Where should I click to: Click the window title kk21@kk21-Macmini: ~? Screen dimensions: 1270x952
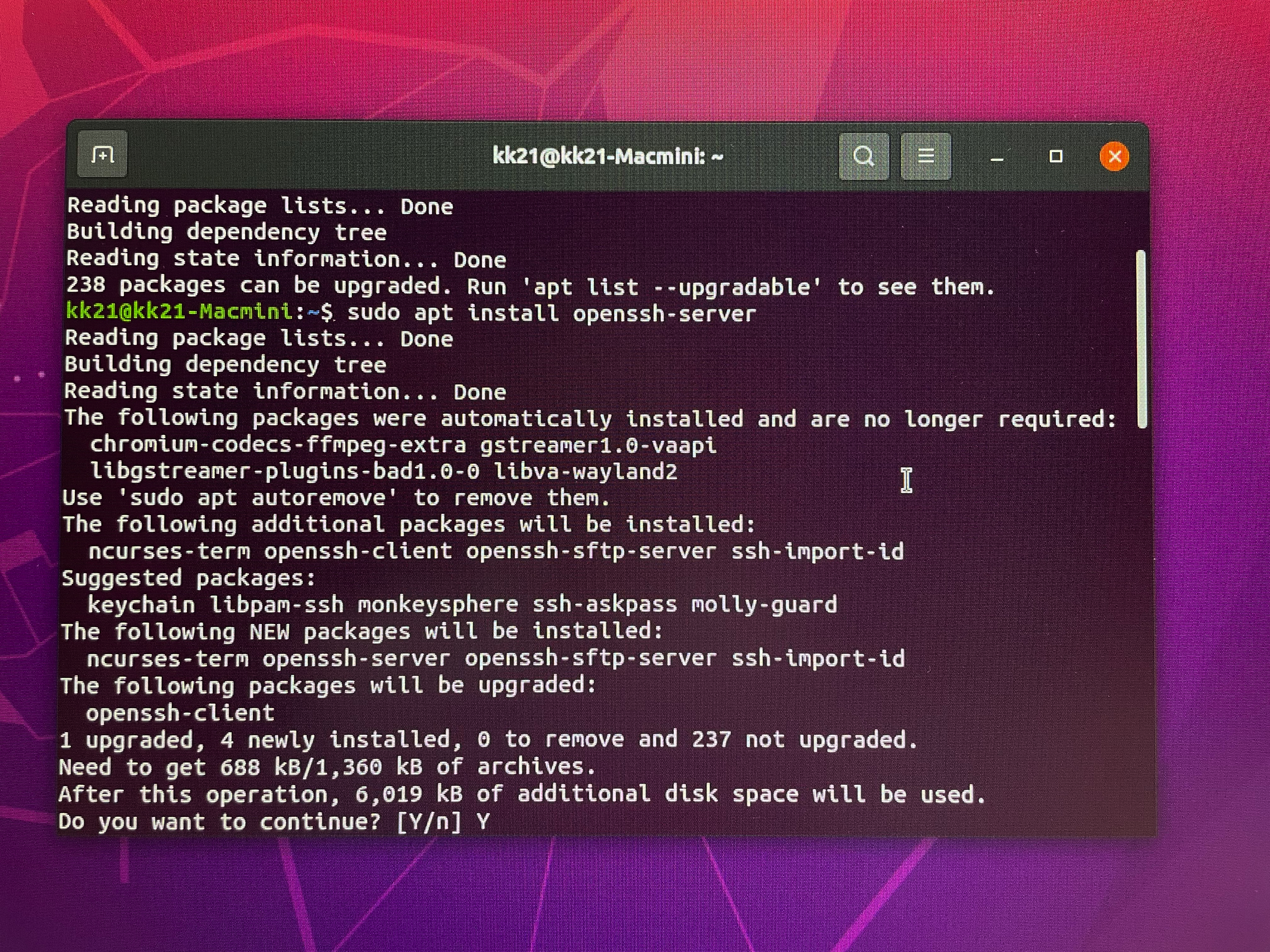(608, 156)
